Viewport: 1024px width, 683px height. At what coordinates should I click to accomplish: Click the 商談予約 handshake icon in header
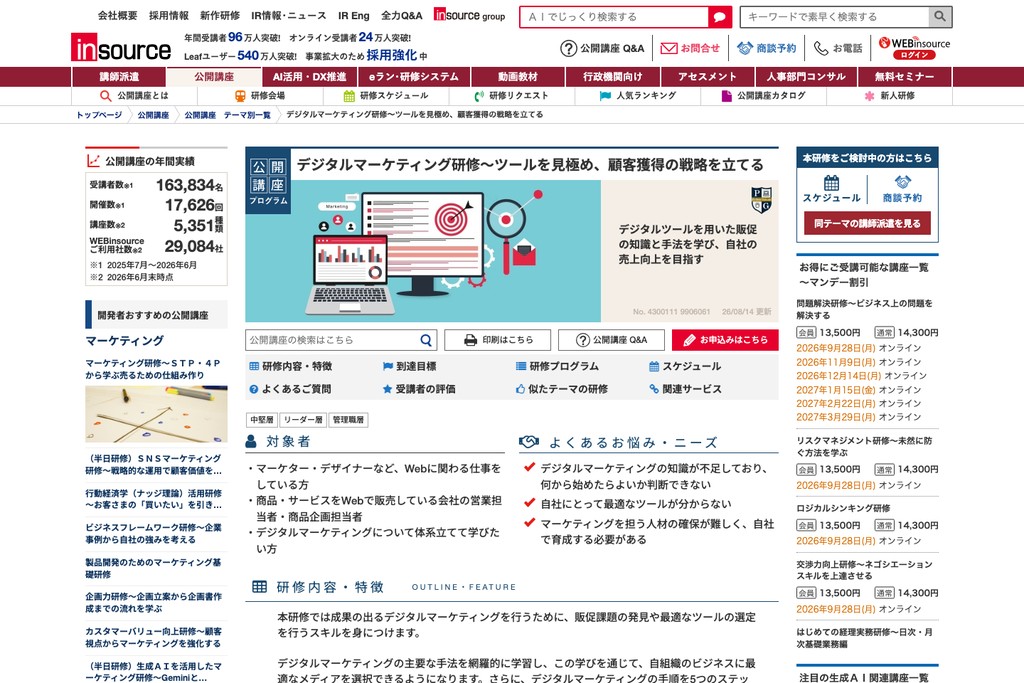pos(744,48)
